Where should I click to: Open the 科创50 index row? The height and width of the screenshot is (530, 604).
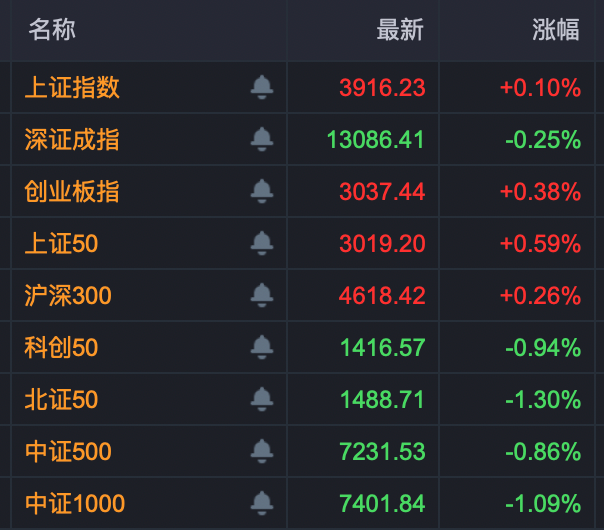[x=61, y=347]
